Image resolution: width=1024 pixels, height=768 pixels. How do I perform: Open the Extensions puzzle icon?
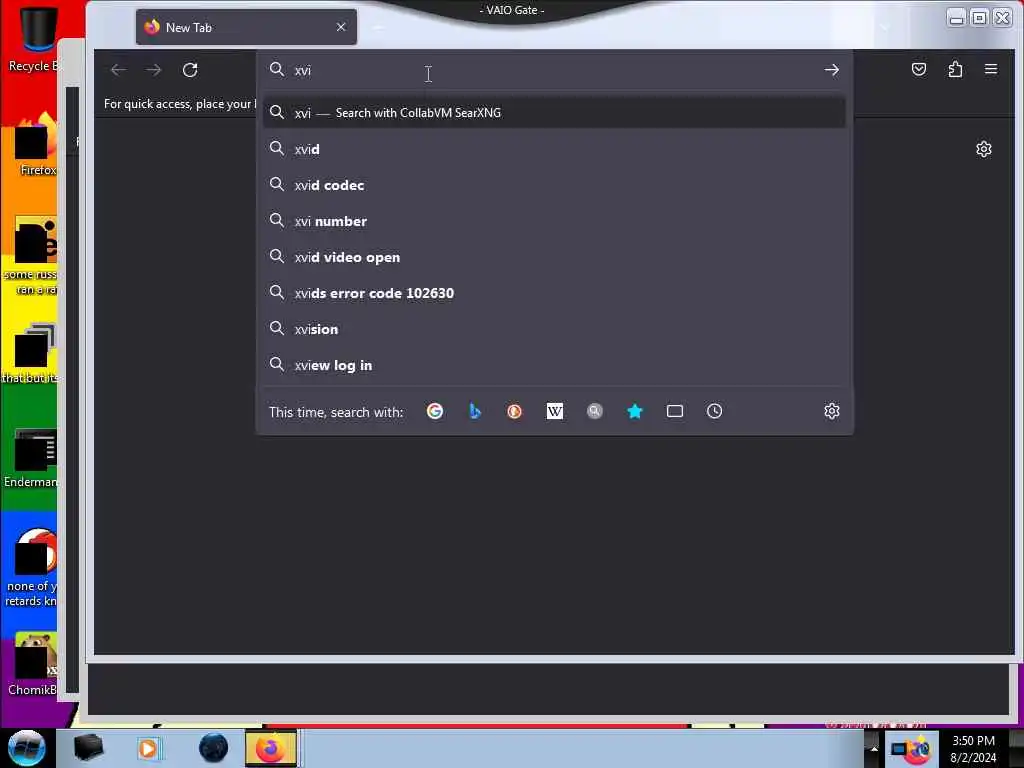pos(955,69)
